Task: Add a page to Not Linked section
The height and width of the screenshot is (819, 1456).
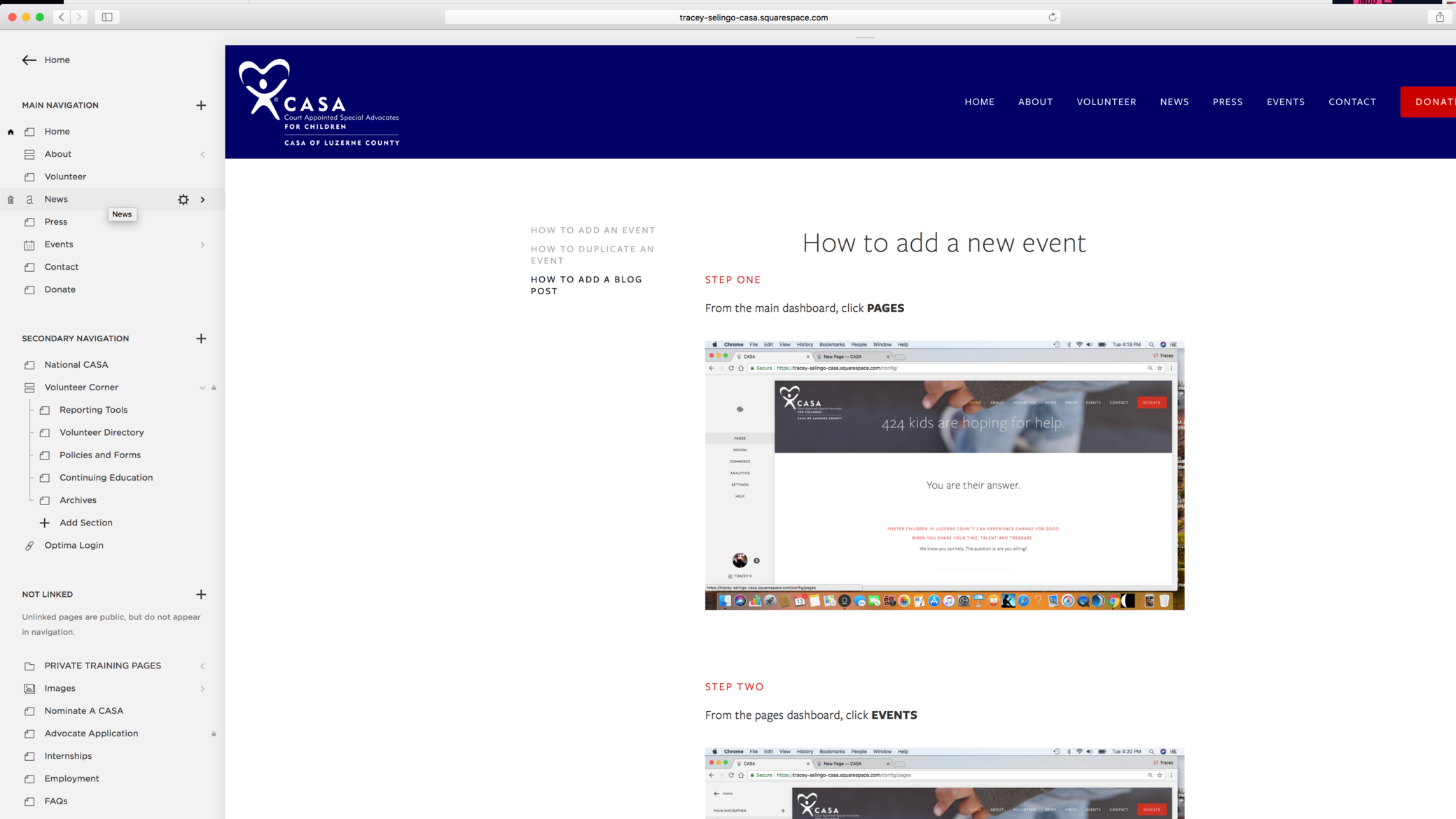Action: (201, 594)
